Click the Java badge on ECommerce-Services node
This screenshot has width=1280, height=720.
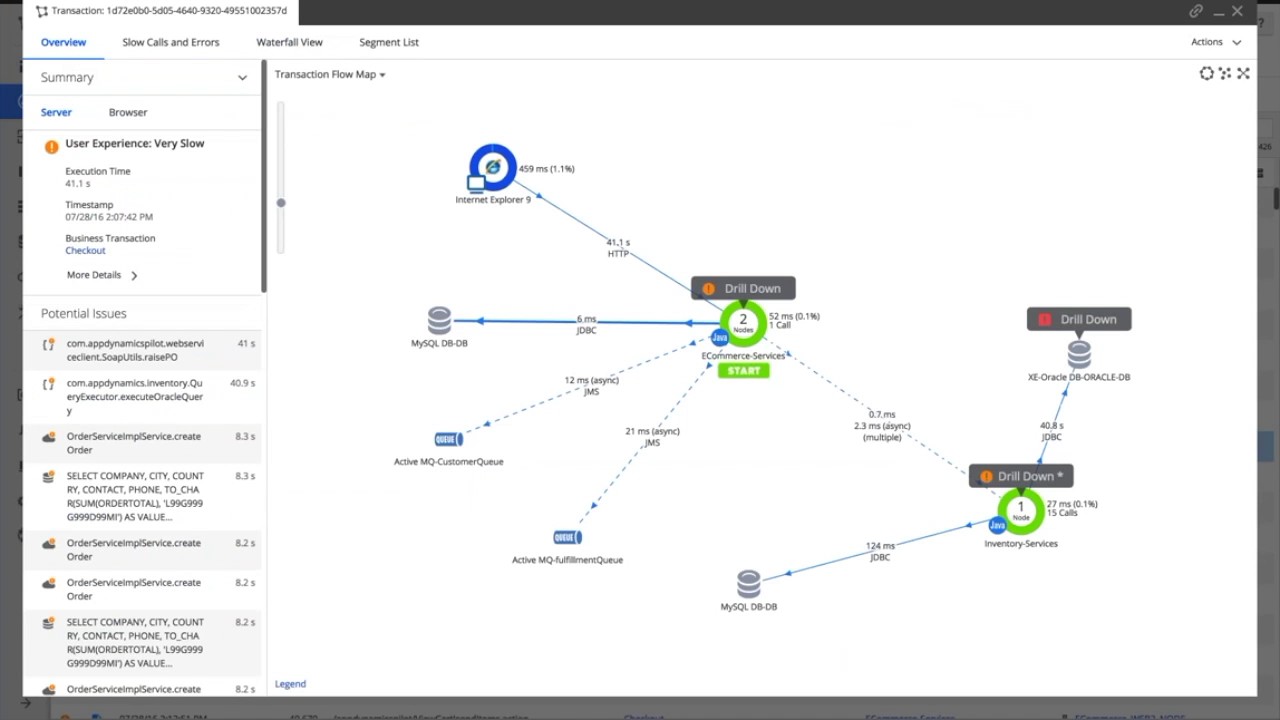(719, 338)
